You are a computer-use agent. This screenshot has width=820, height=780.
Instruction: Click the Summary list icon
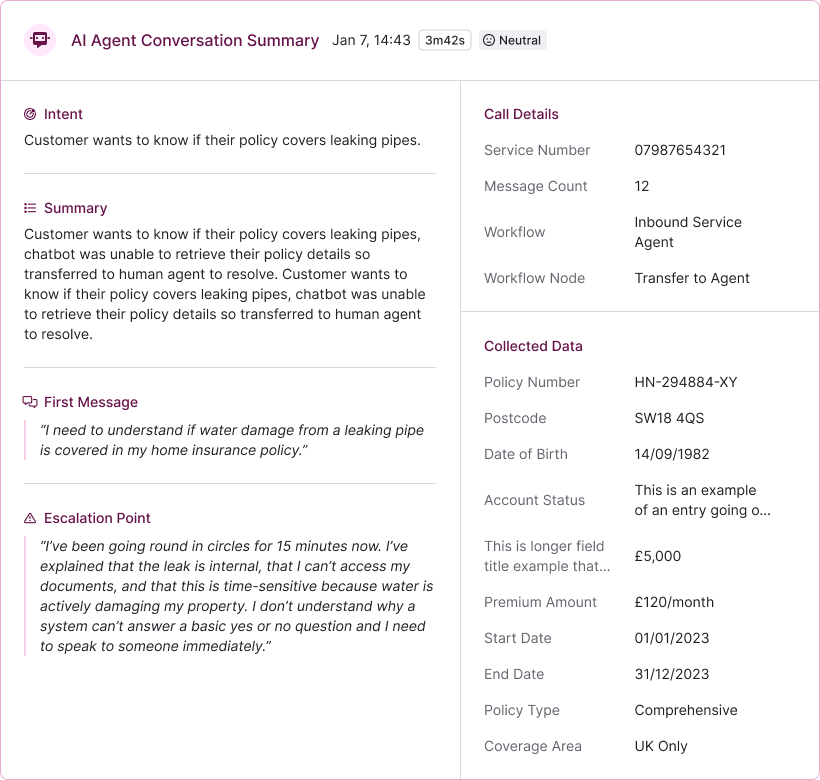pyautogui.click(x=30, y=208)
